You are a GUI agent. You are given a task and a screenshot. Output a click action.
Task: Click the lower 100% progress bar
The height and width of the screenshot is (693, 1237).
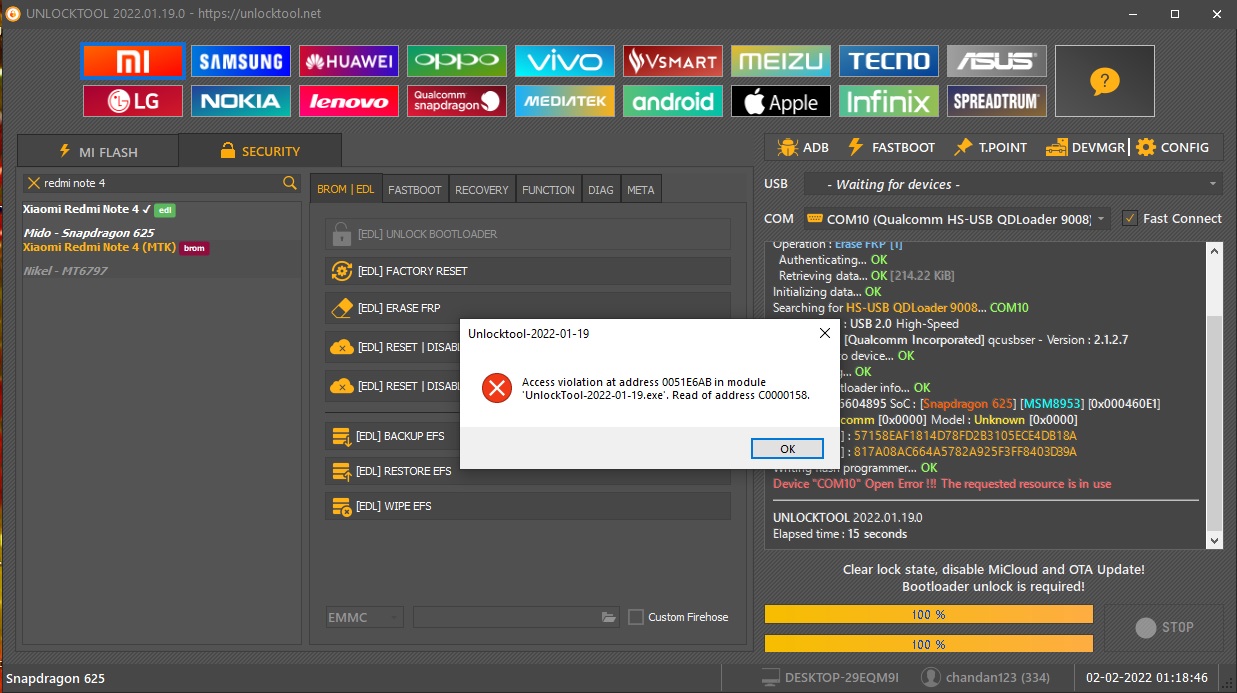[927, 644]
